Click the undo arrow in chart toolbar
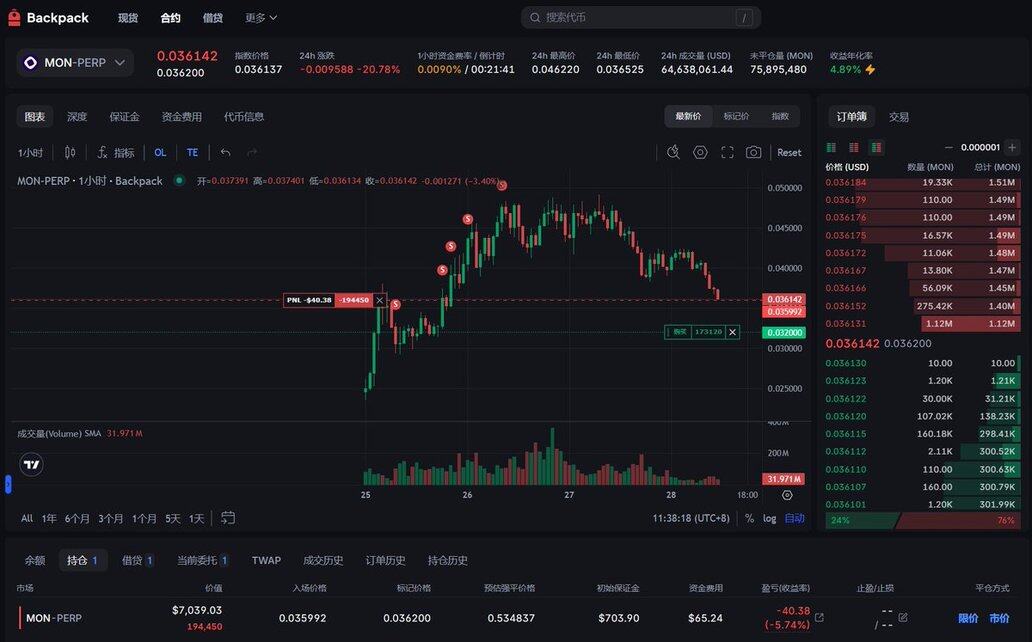This screenshot has width=1032, height=642. (226, 152)
